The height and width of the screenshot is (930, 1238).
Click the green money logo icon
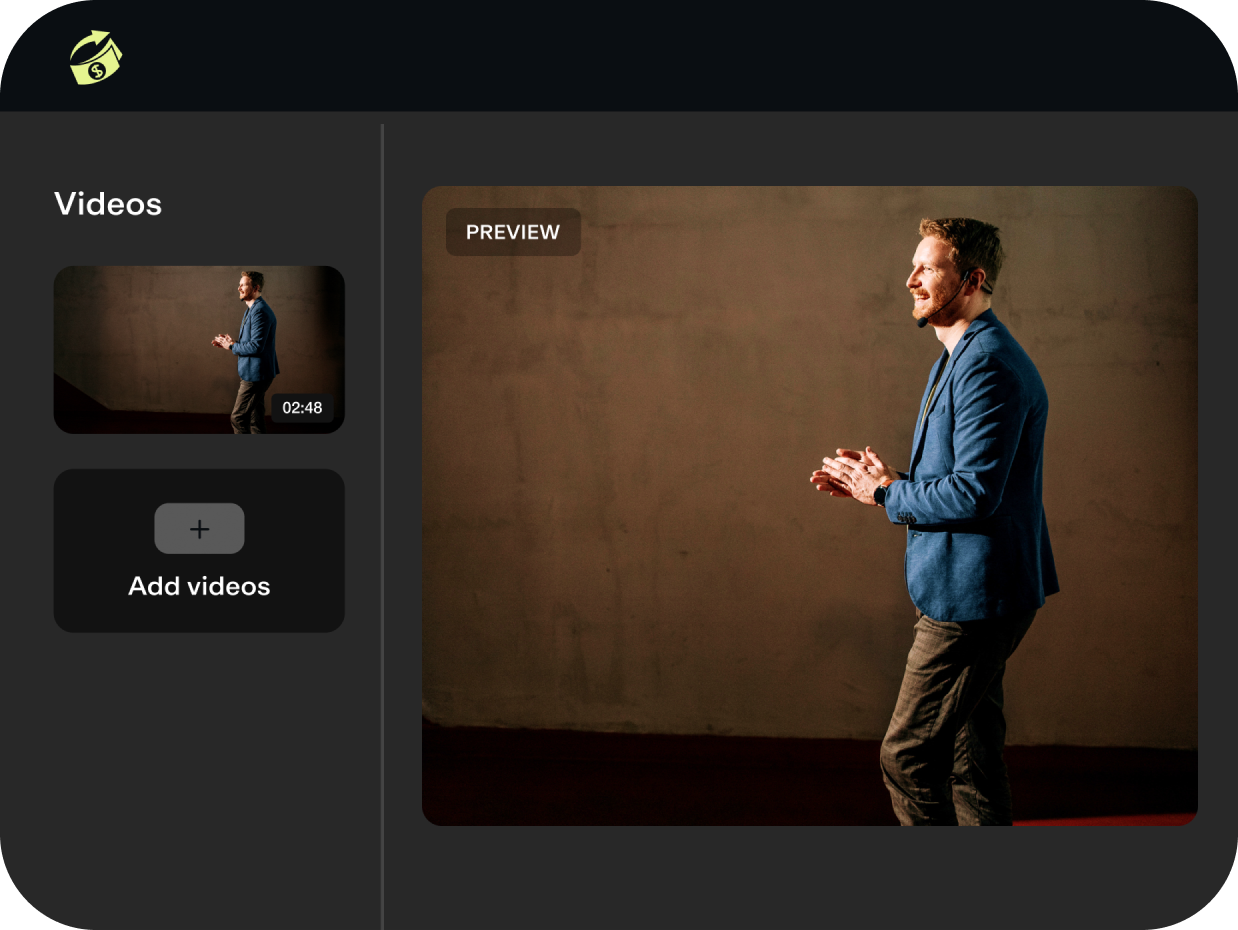[95, 58]
